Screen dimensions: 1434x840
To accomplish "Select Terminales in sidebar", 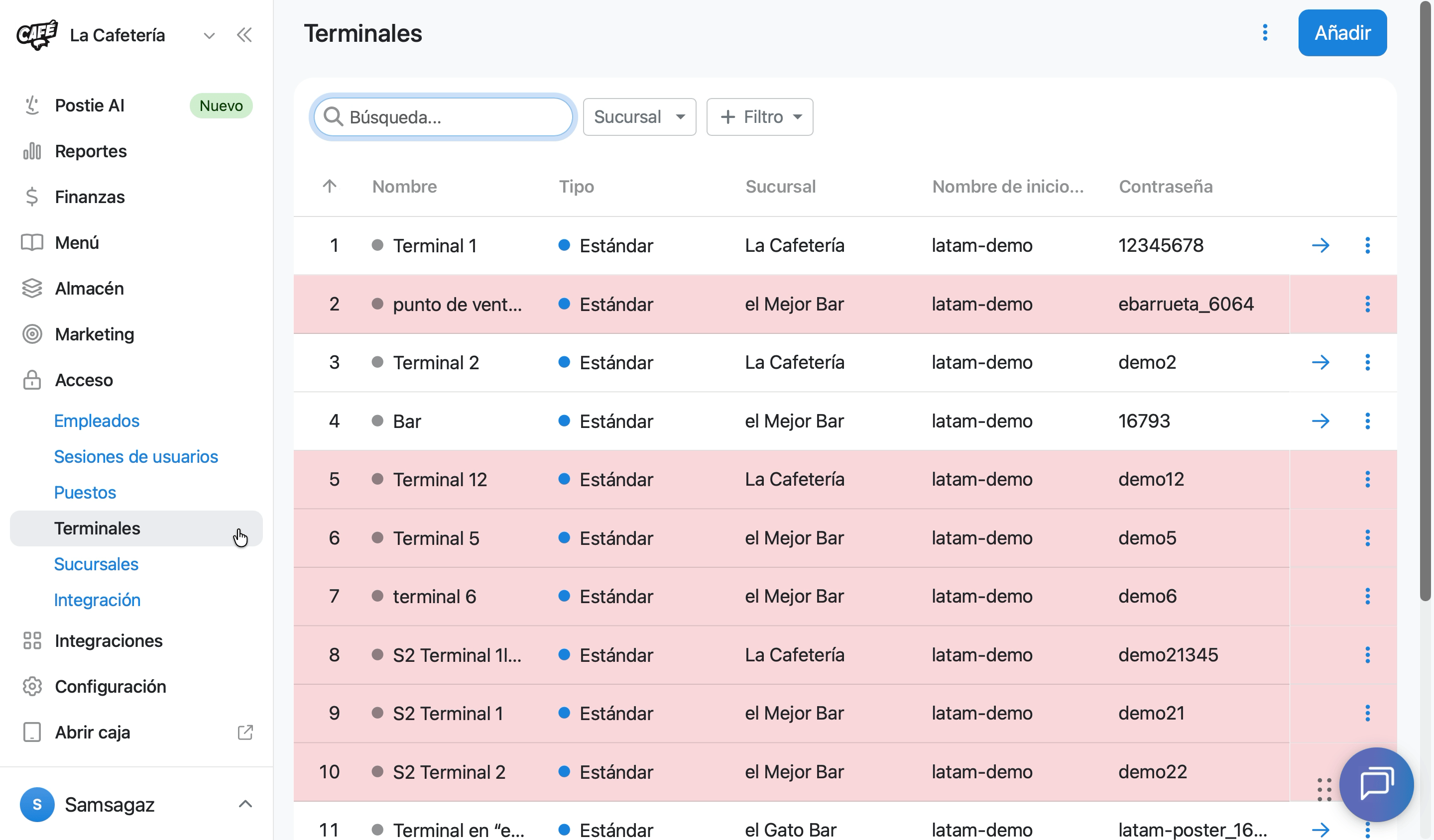I will 136,528.
